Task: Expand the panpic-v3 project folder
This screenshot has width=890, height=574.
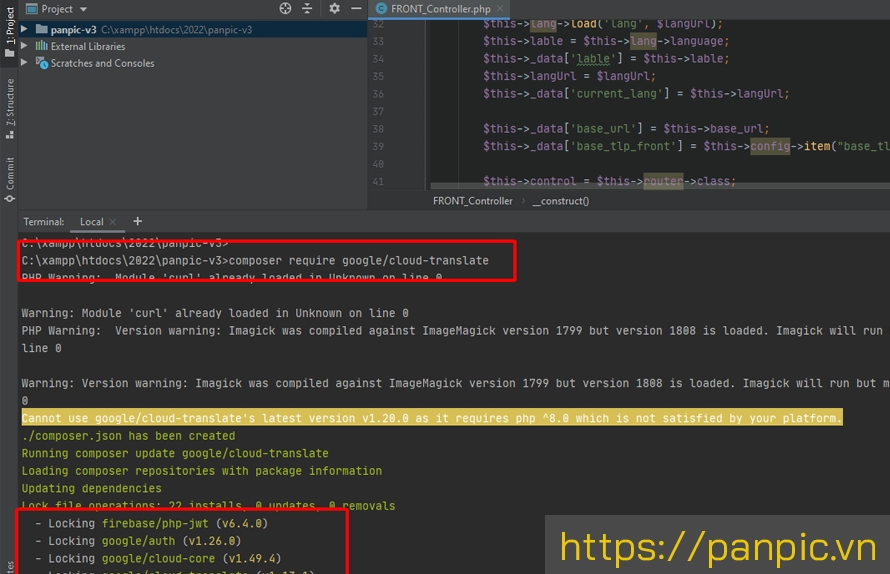Action: [24, 29]
